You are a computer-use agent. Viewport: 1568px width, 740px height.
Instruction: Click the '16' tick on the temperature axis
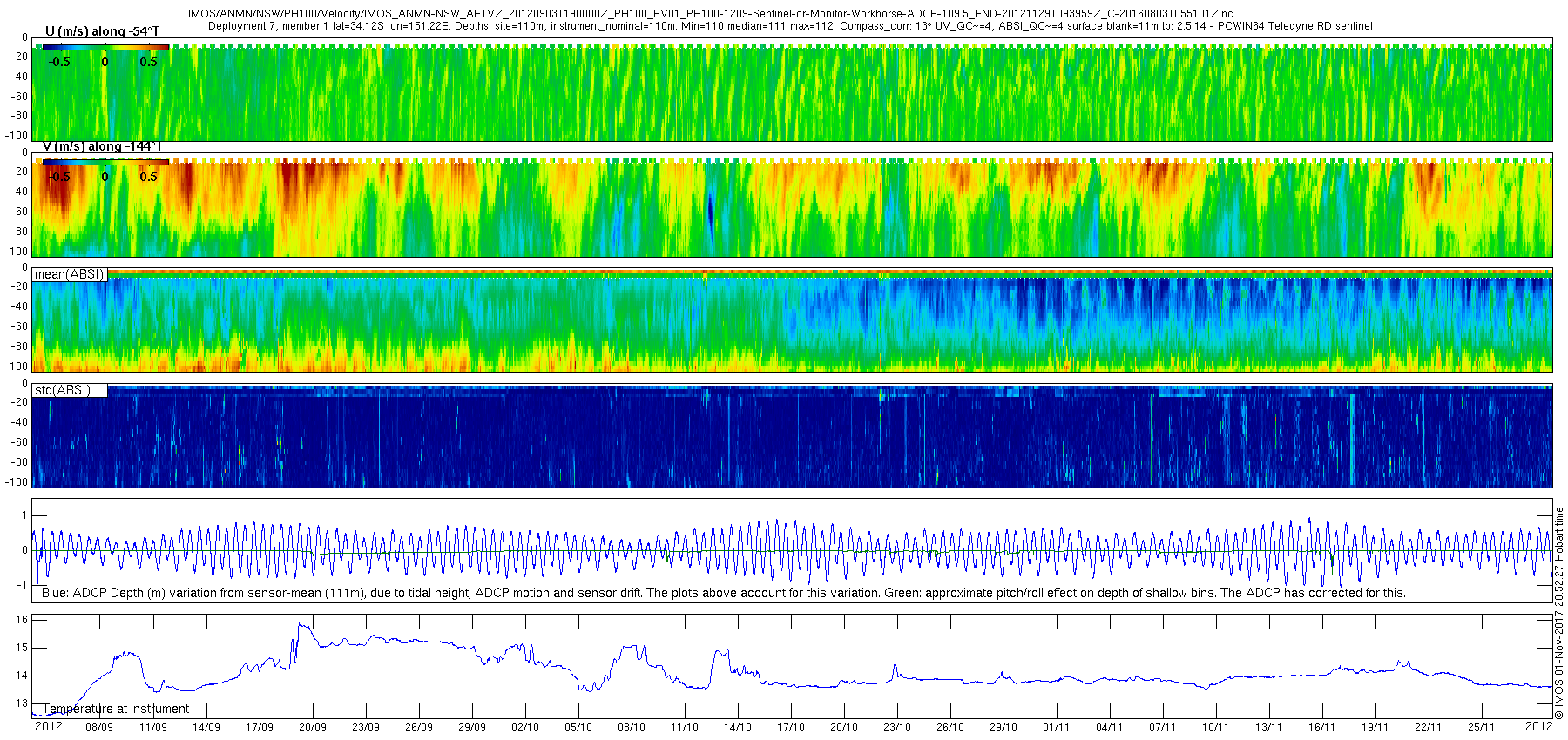click(22, 620)
